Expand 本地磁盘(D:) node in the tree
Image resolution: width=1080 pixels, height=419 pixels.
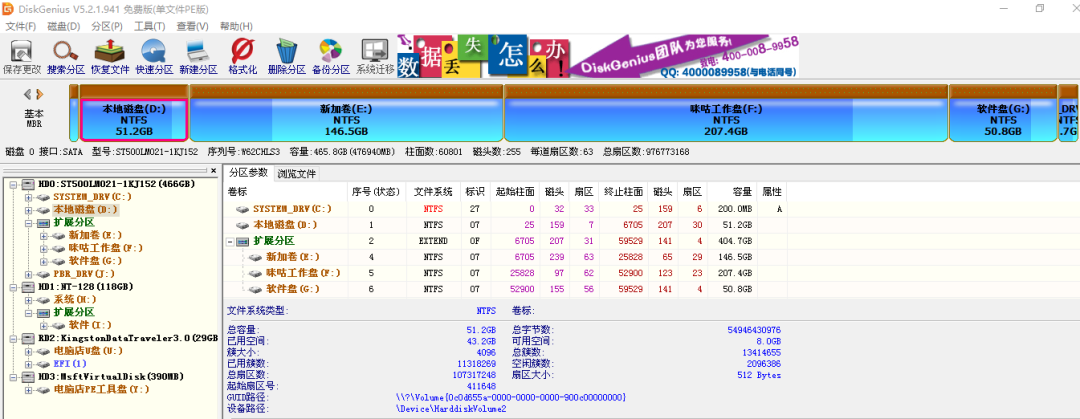point(28,210)
